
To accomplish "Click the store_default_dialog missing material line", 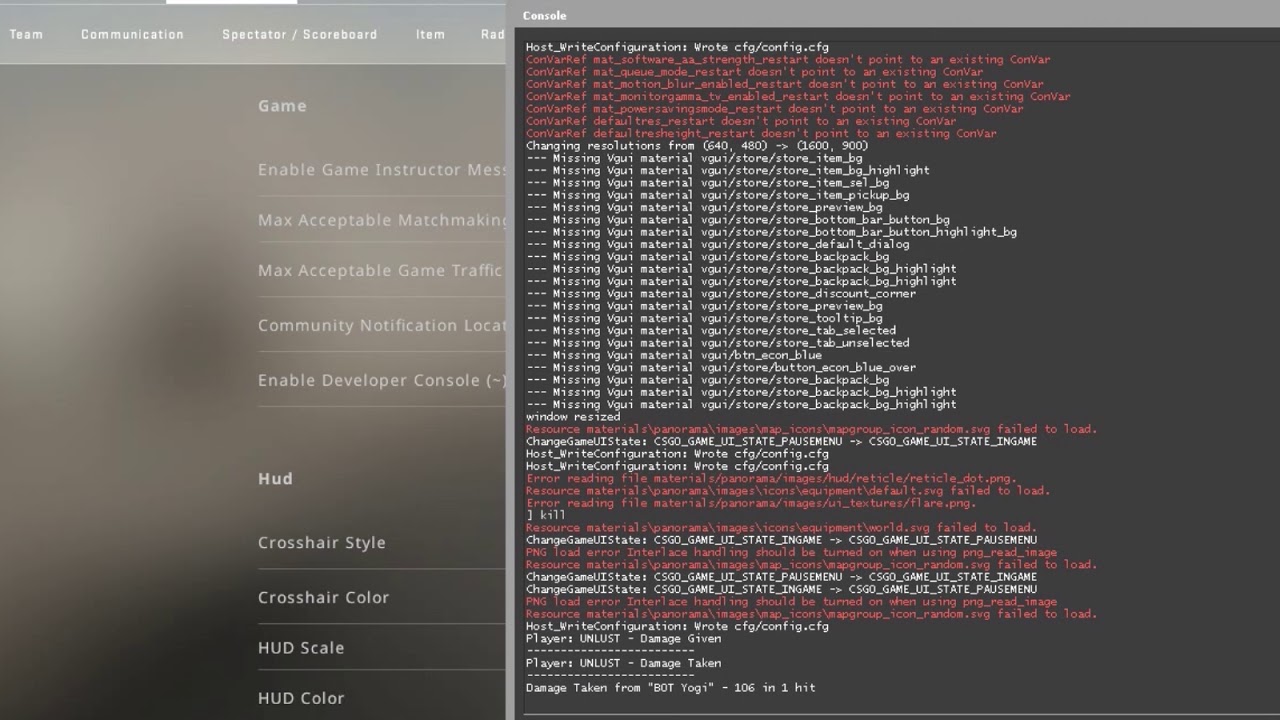I will pyautogui.click(x=717, y=244).
